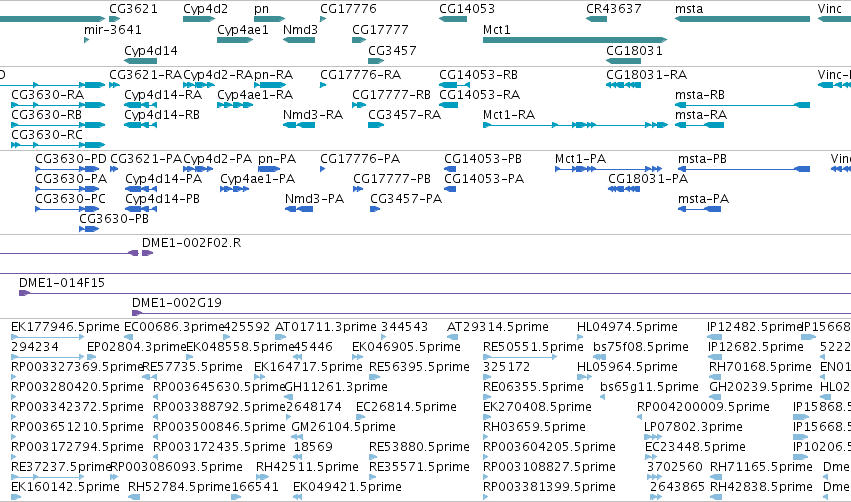Select the CG17777-RB transcript
Screen dimensions: 851x502
359,105
